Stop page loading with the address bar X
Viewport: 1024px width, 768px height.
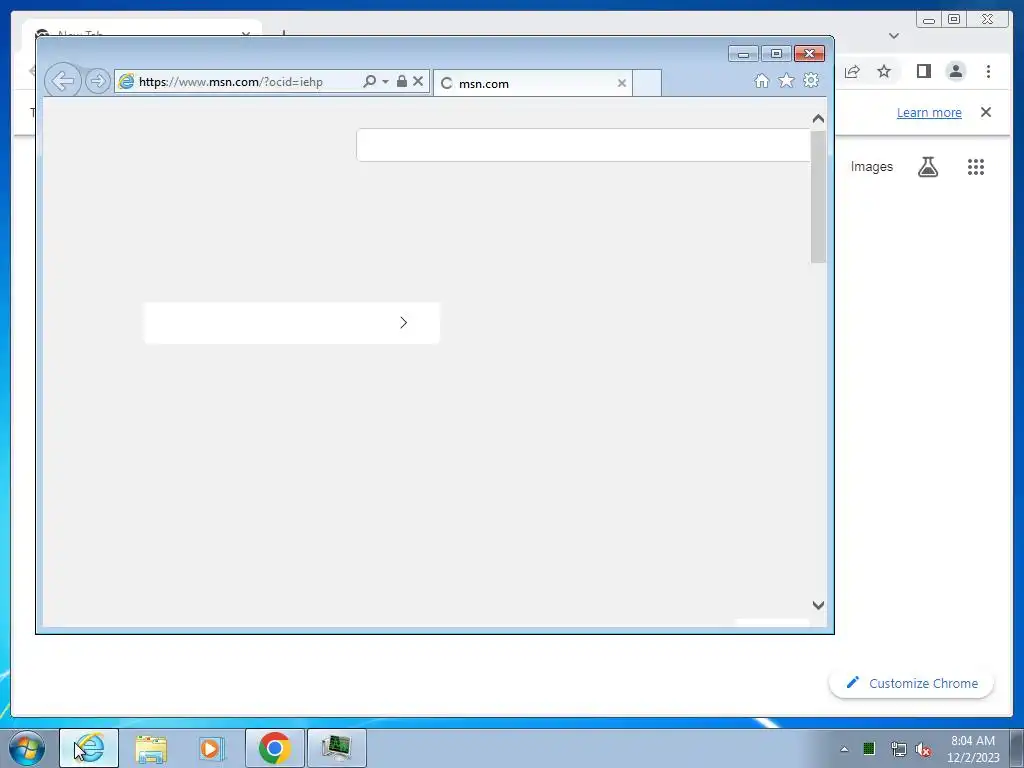[418, 81]
